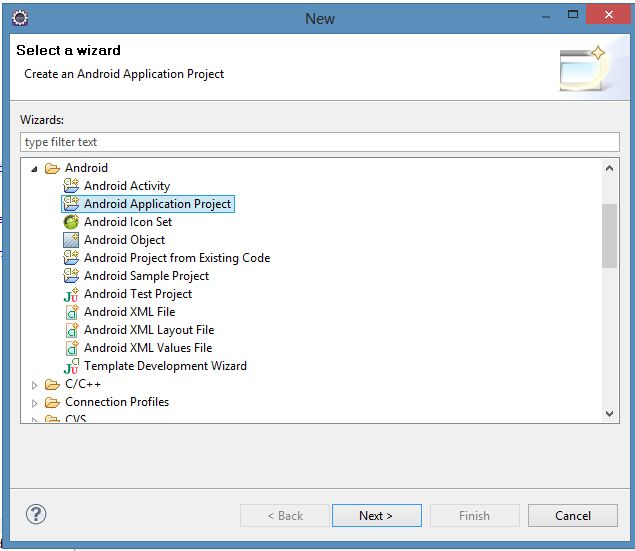Click the wizard filter text field
The height and width of the screenshot is (551, 635).
point(319,142)
